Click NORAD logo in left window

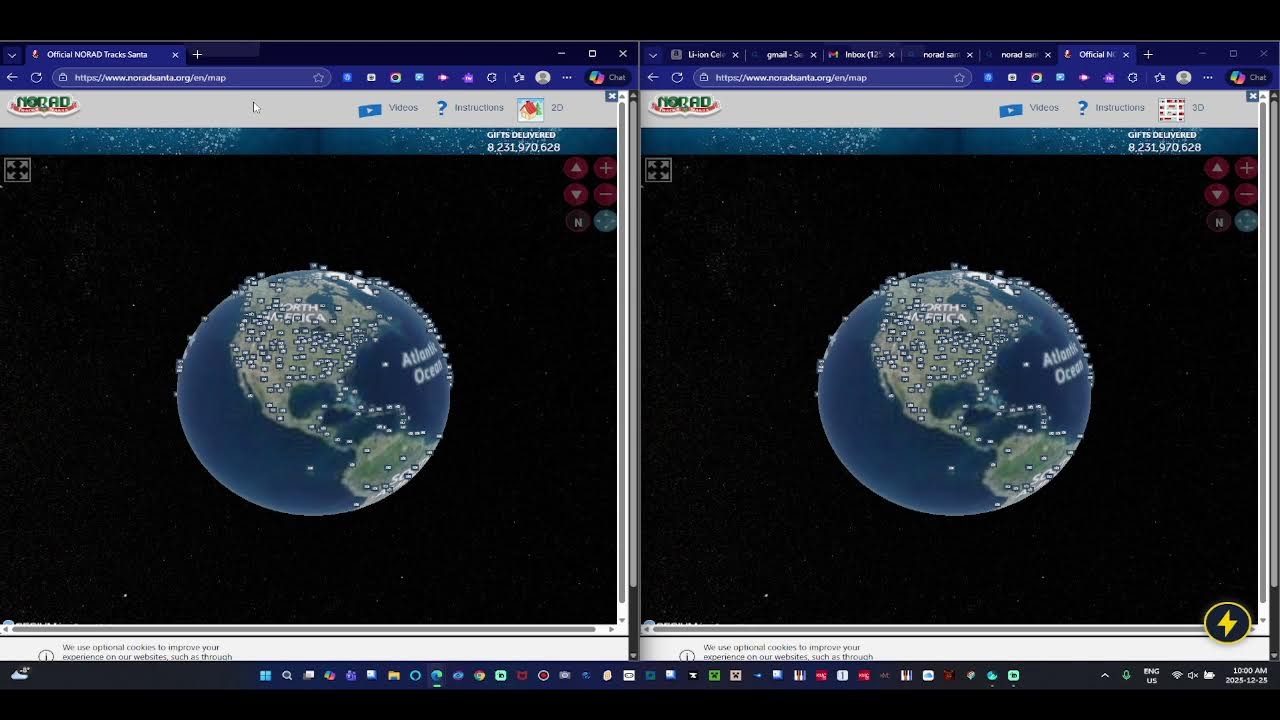click(x=43, y=105)
